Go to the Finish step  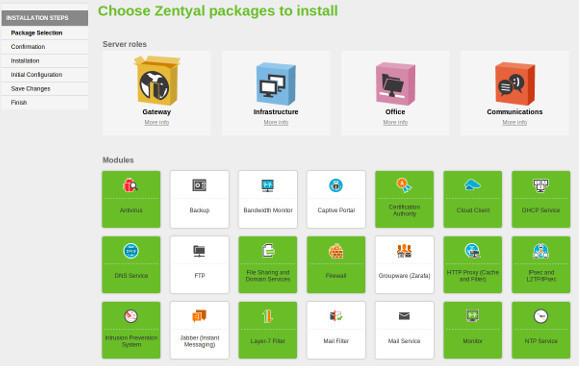tap(45, 103)
